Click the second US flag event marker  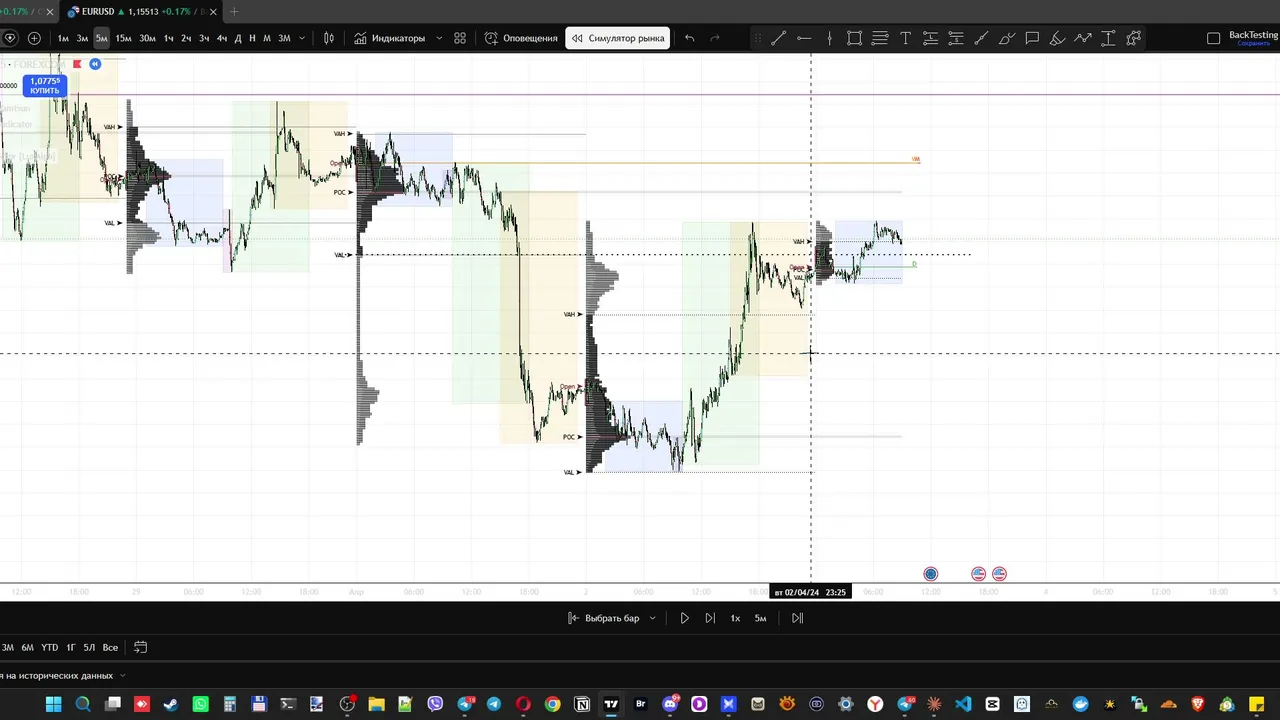pyautogui.click(x=999, y=574)
